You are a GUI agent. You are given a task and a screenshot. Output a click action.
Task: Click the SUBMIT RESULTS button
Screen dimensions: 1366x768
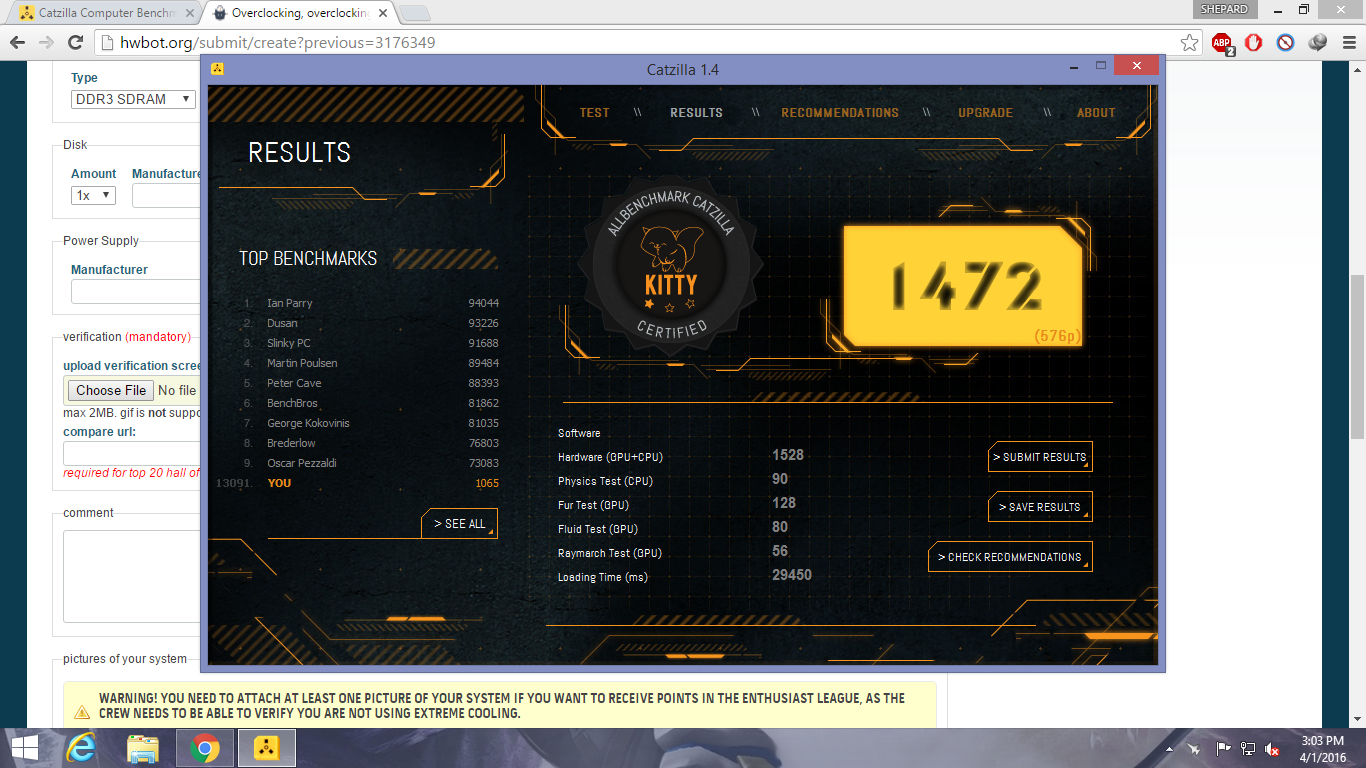pos(1040,457)
